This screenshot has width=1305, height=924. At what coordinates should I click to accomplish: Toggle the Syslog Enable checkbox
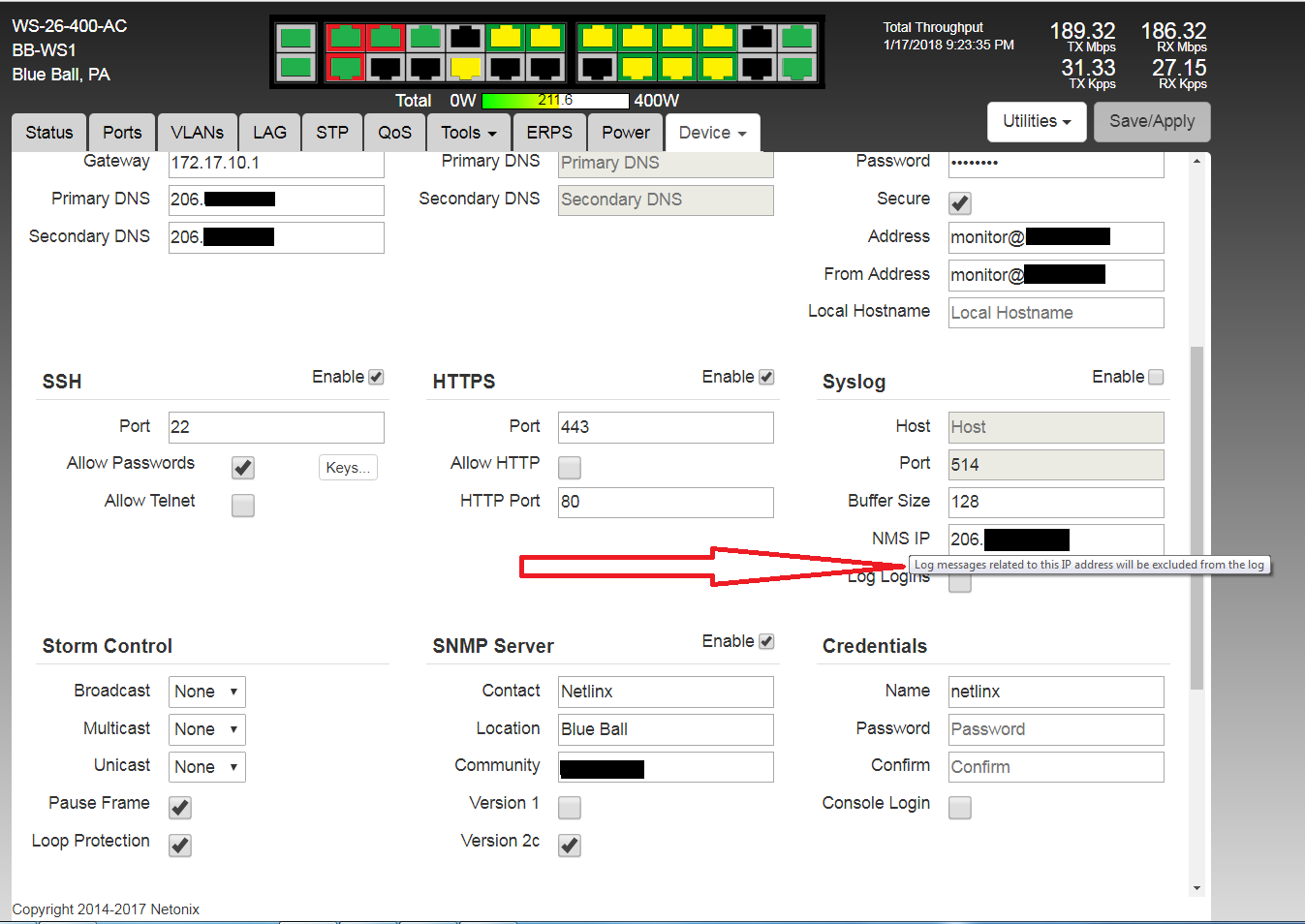click(x=1156, y=377)
